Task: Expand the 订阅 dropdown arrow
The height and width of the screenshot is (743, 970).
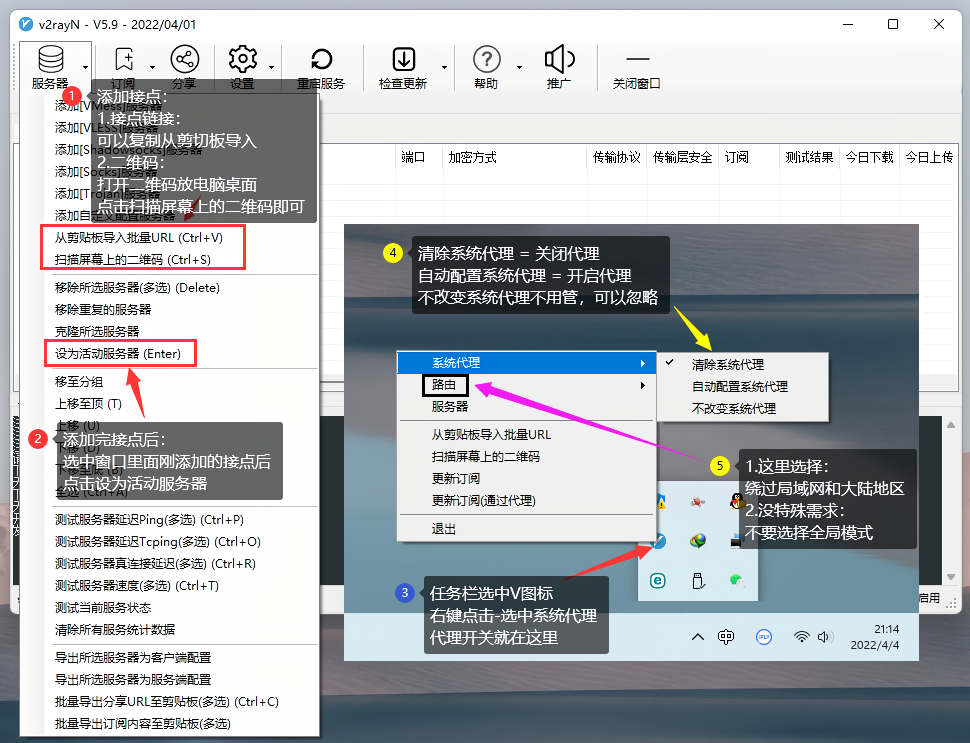Action: click(152, 67)
